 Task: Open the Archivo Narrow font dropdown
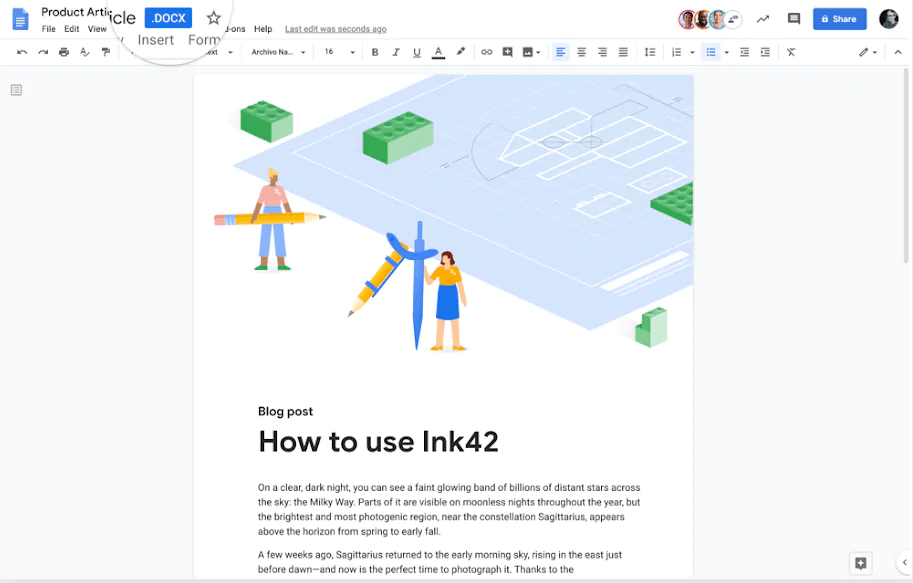click(x=278, y=52)
